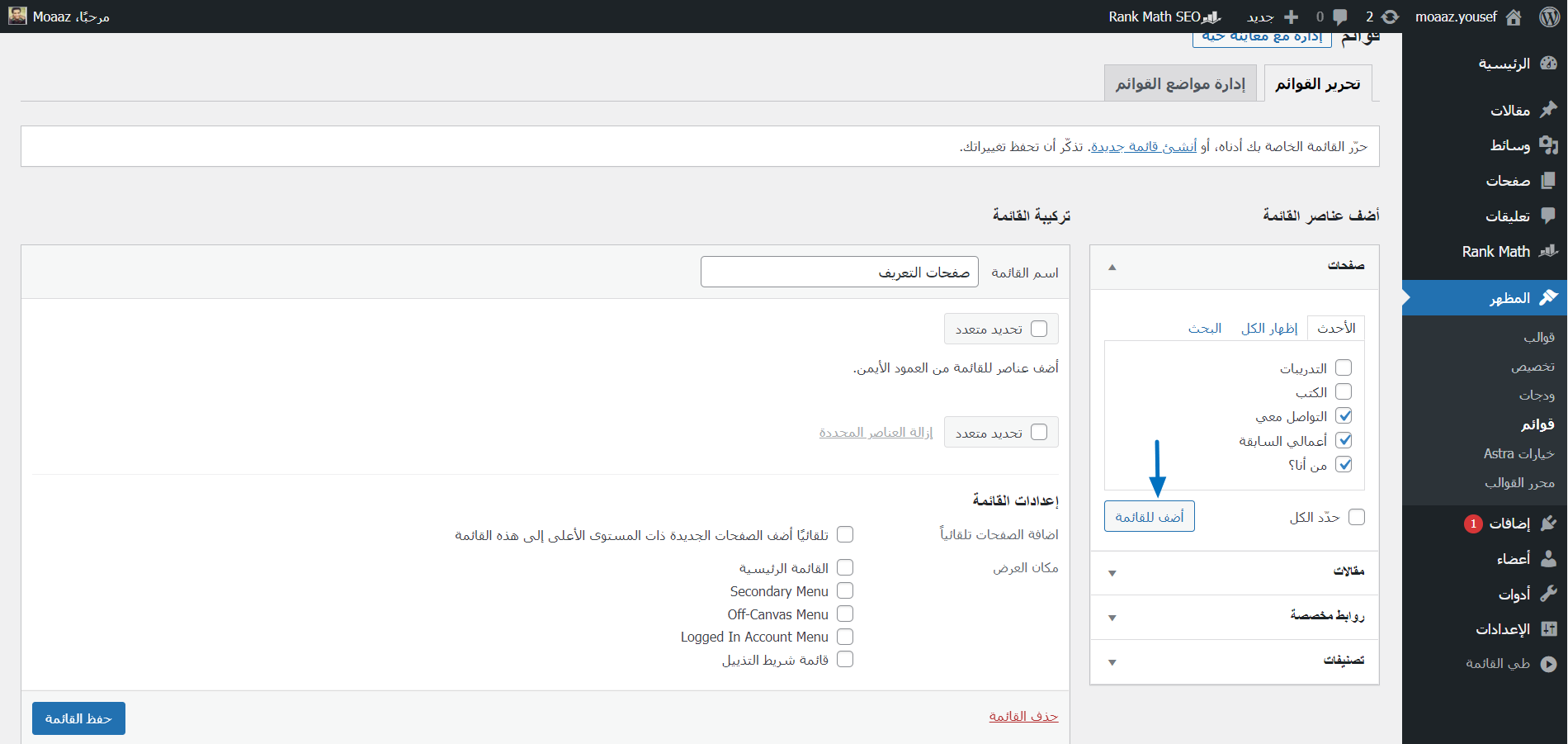Enable top bulk select تحديد متعدد checkbox
Image resolution: width=1568 pixels, height=744 pixels.
pos(1039,329)
